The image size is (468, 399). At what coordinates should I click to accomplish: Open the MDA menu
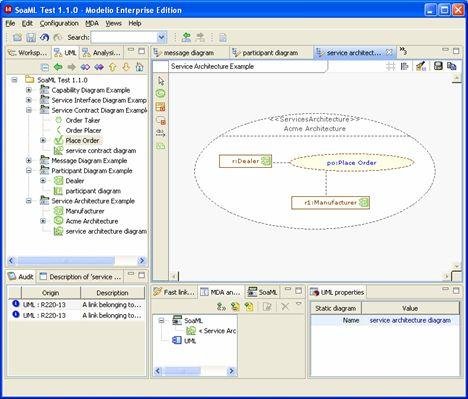point(92,23)
